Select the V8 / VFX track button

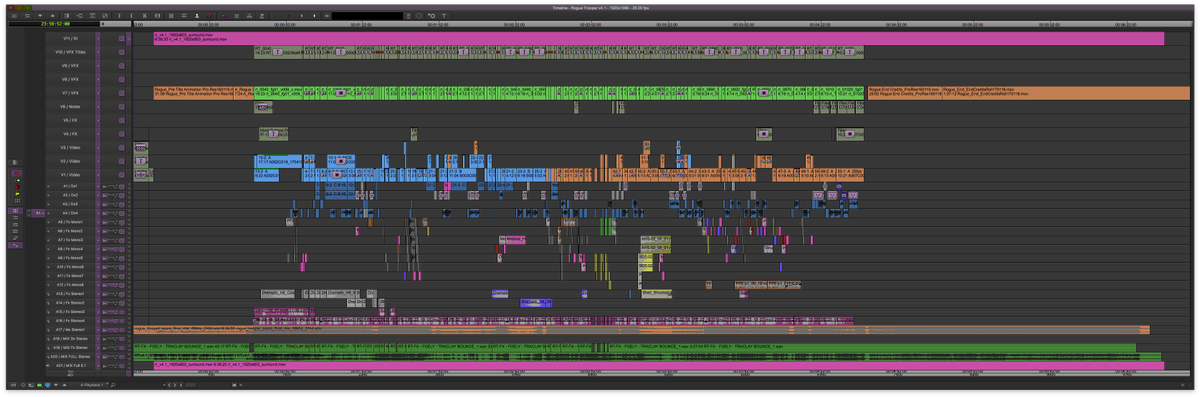(70, 79)
